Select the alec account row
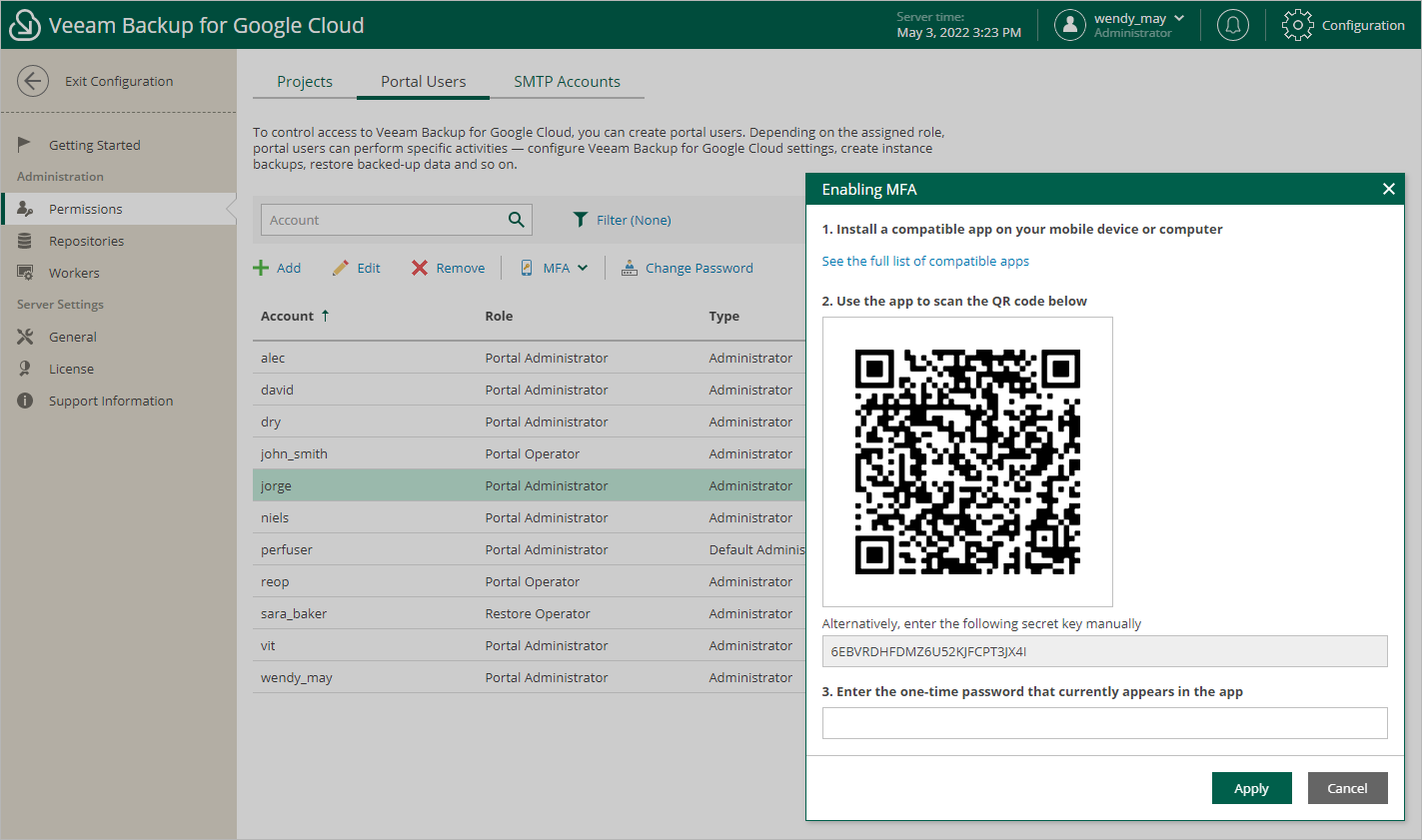 [529, 358]
